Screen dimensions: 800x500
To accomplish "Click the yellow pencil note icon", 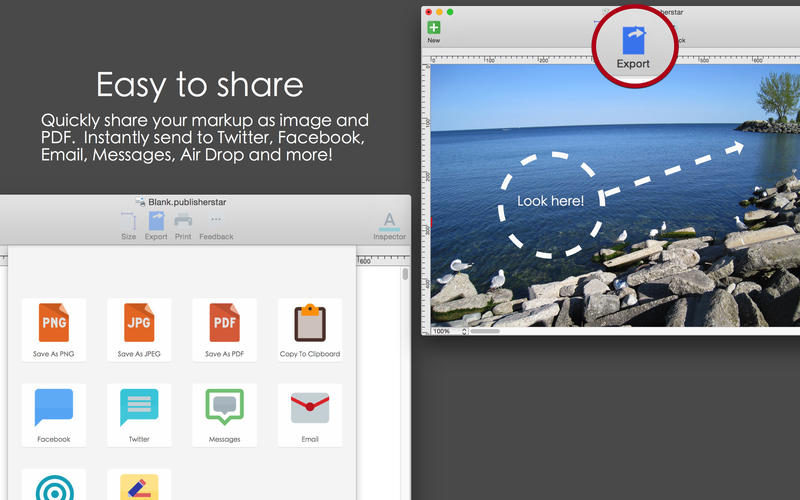I will (139, 487).
